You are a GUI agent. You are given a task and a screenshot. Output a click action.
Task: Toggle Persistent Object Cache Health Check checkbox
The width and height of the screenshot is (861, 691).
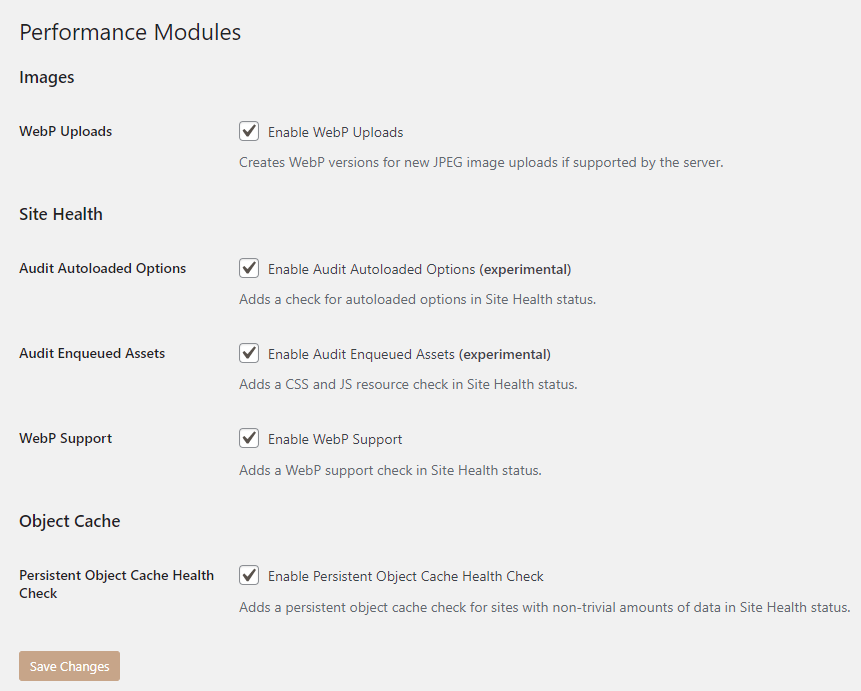point(249,575)
